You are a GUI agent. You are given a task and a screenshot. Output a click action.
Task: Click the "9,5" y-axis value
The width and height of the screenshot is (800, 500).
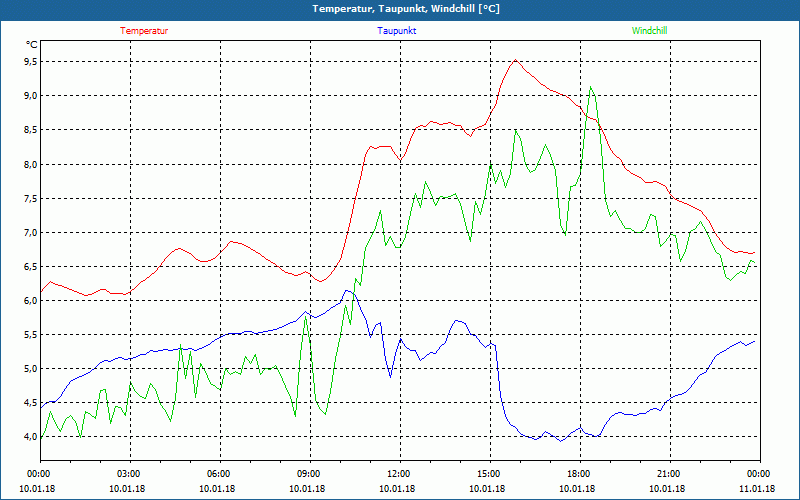click(31, 62)
